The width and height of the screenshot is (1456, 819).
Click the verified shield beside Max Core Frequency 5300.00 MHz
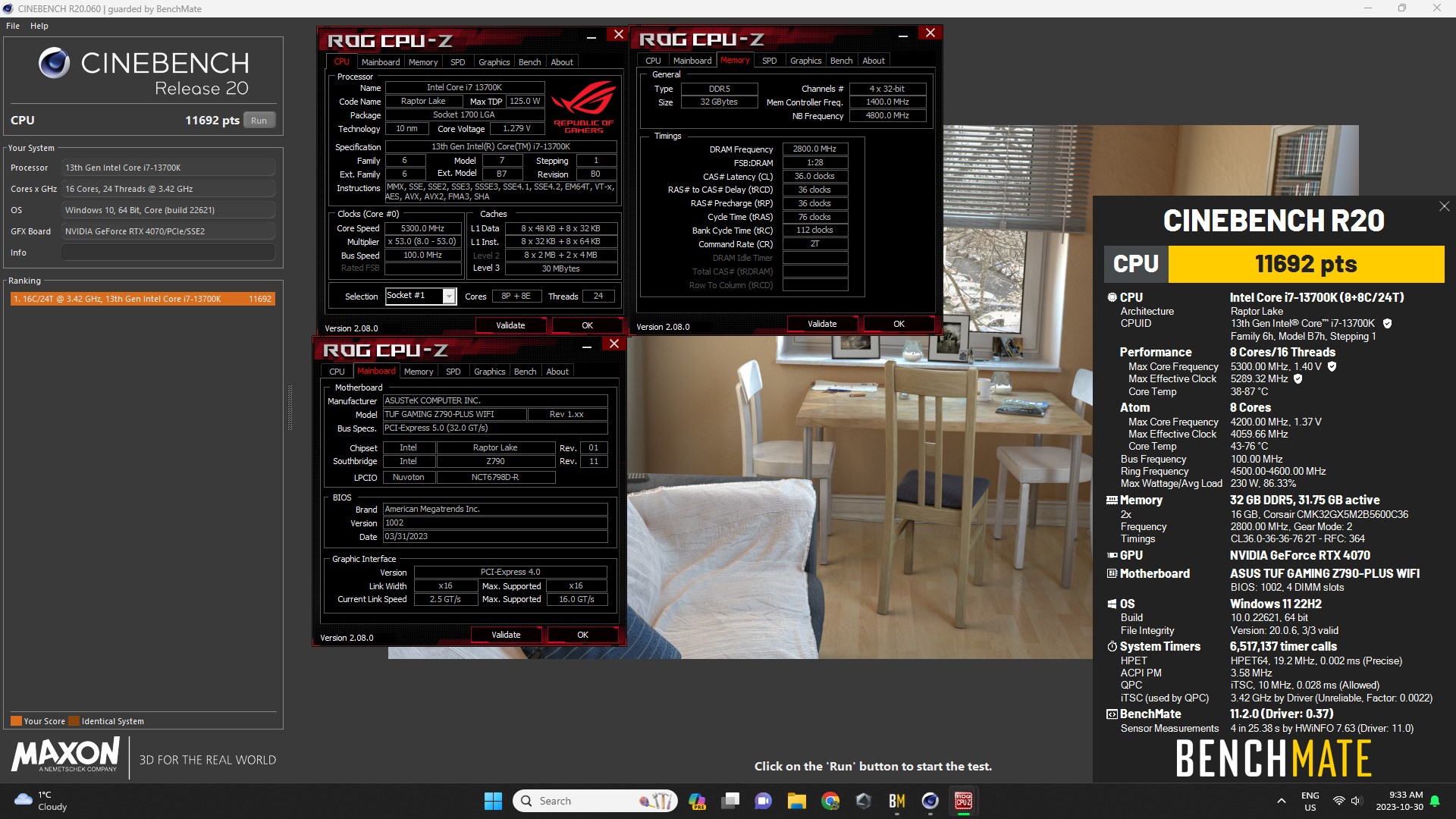click(1332, 366)
